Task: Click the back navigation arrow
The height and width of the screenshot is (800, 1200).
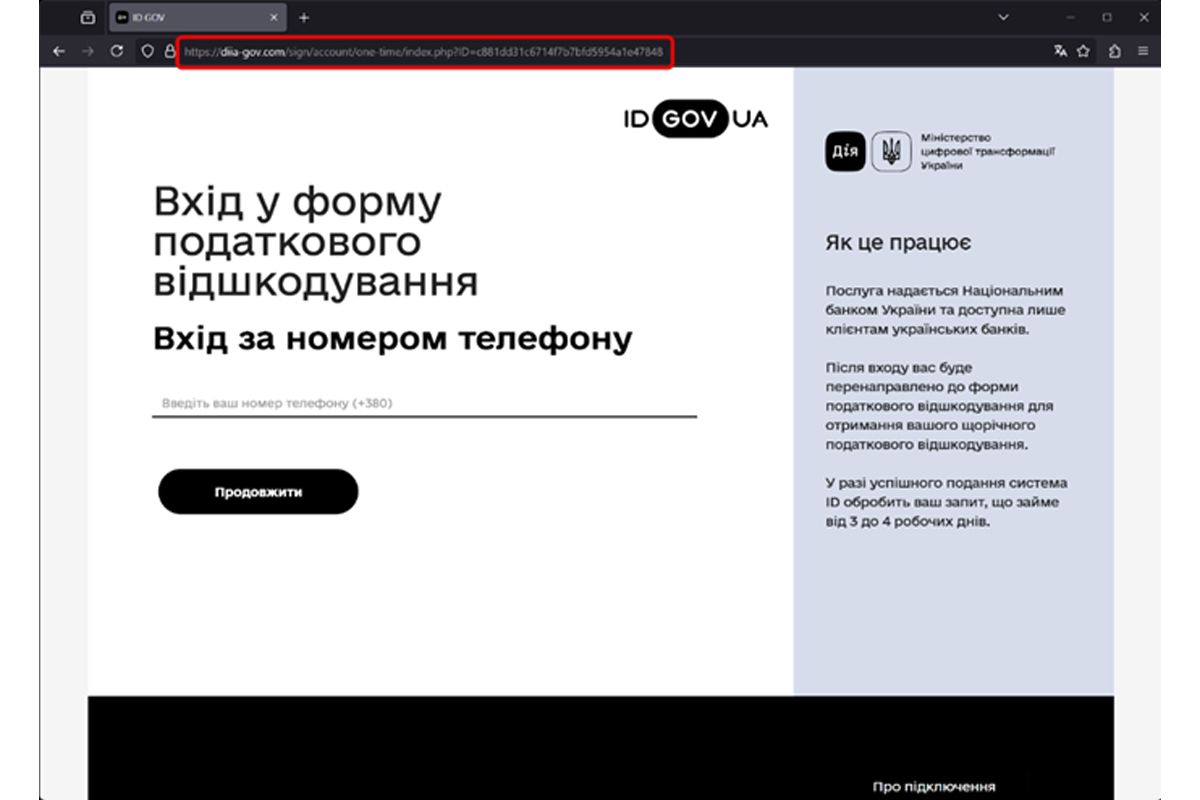Action: tap(57, 50)
